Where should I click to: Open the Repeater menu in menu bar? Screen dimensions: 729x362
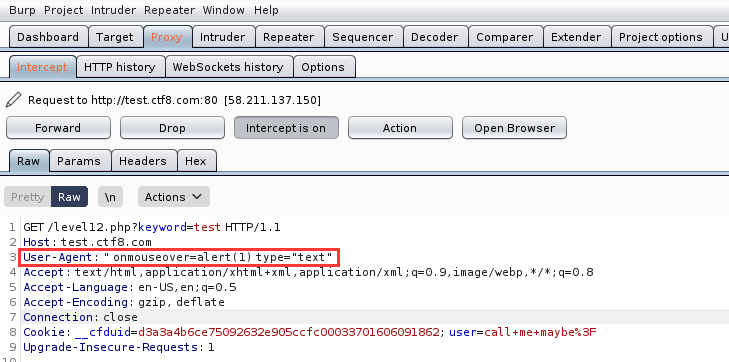(x=169, y=10)
